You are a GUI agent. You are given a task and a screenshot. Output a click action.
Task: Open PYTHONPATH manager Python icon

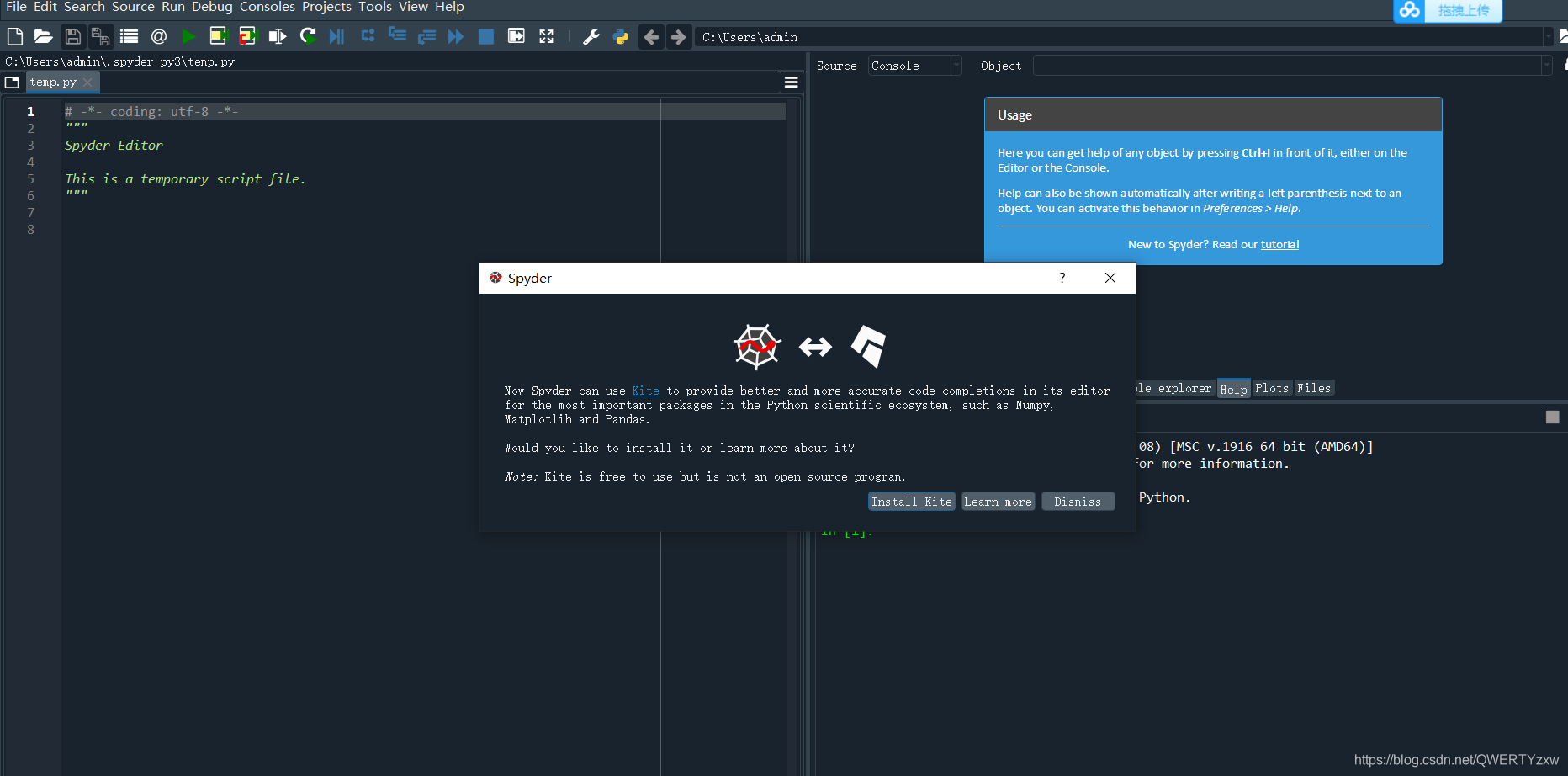click(621, 36)
